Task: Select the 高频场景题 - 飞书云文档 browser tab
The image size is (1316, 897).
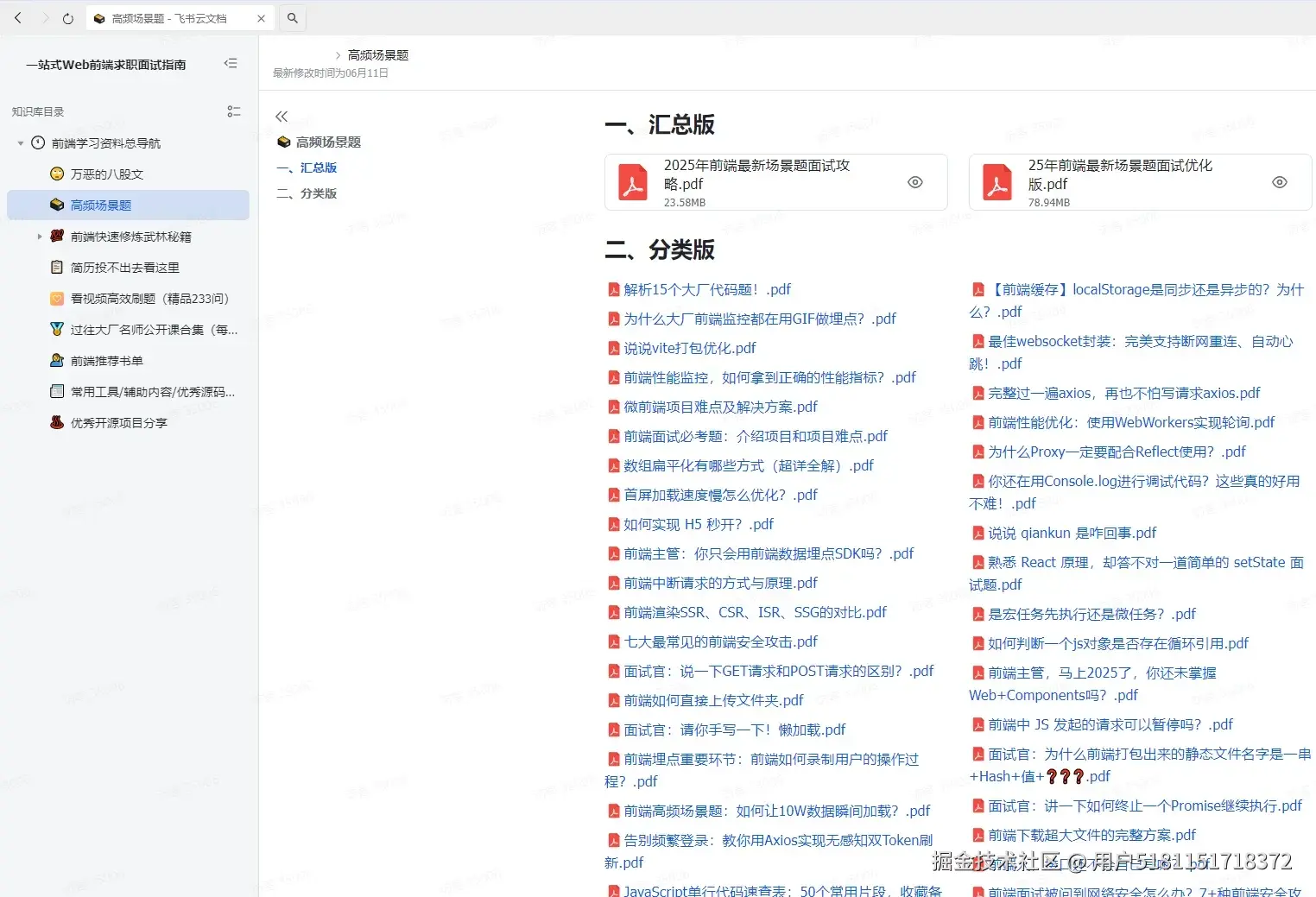Action: click(x=173, y=18)
